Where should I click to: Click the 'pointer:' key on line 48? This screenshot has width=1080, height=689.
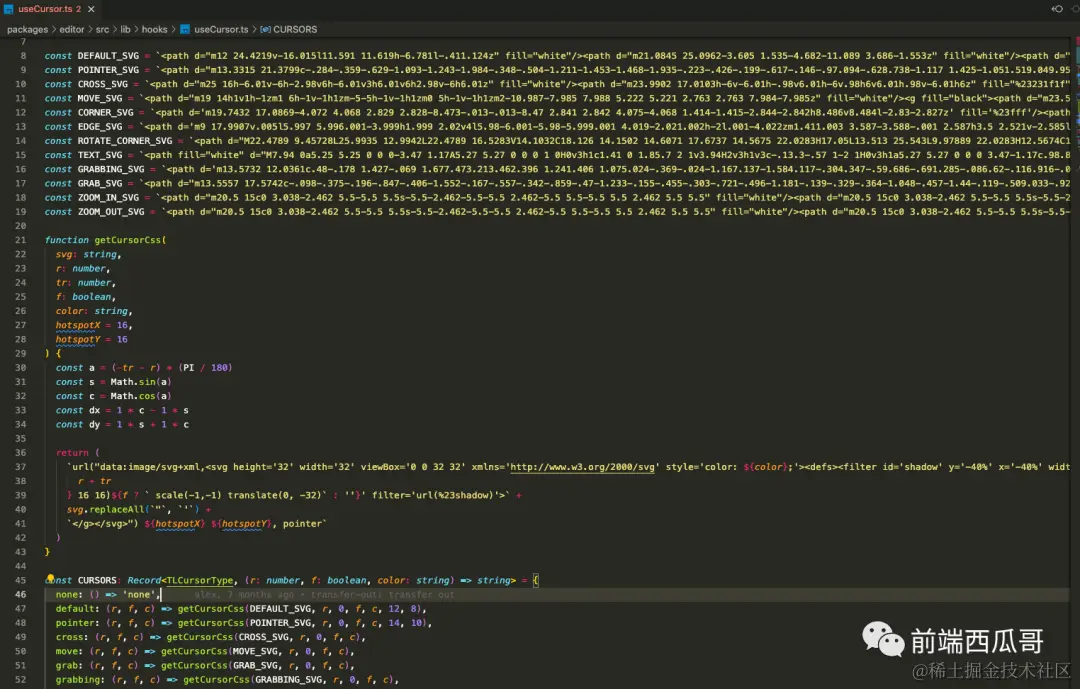point(77,623)
